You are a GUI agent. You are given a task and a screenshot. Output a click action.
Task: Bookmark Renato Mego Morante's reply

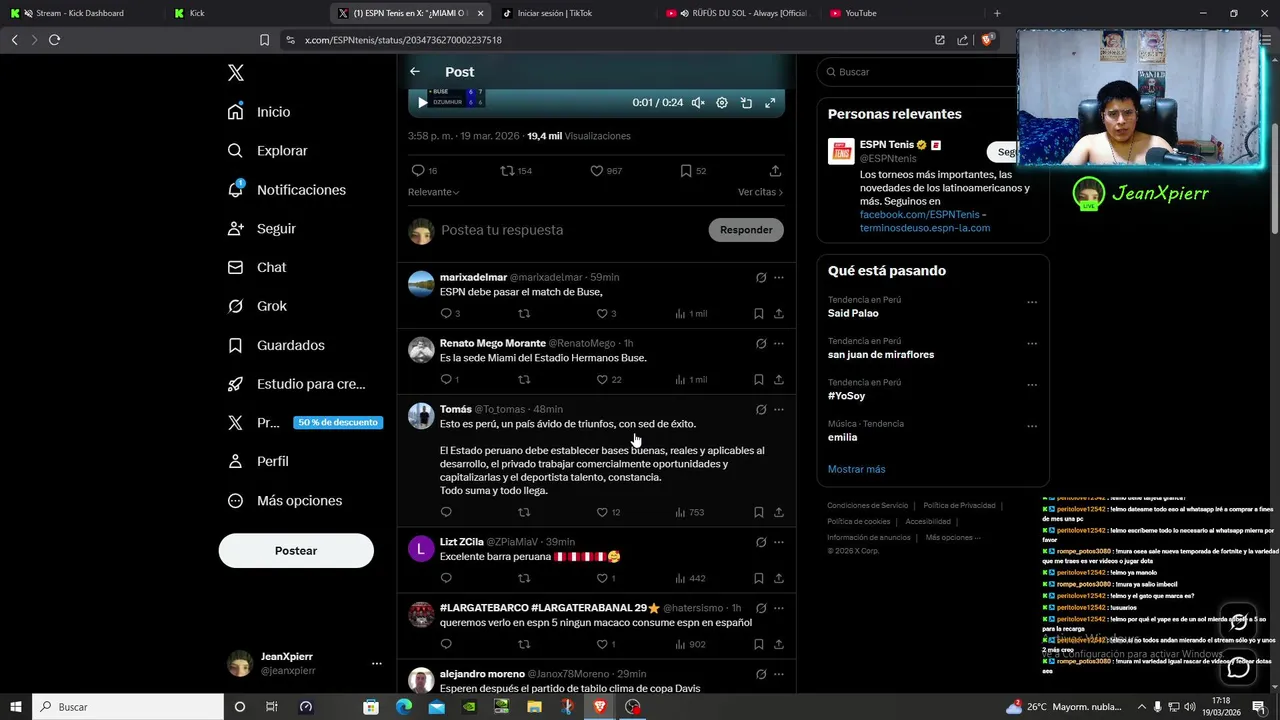point(758,380)
